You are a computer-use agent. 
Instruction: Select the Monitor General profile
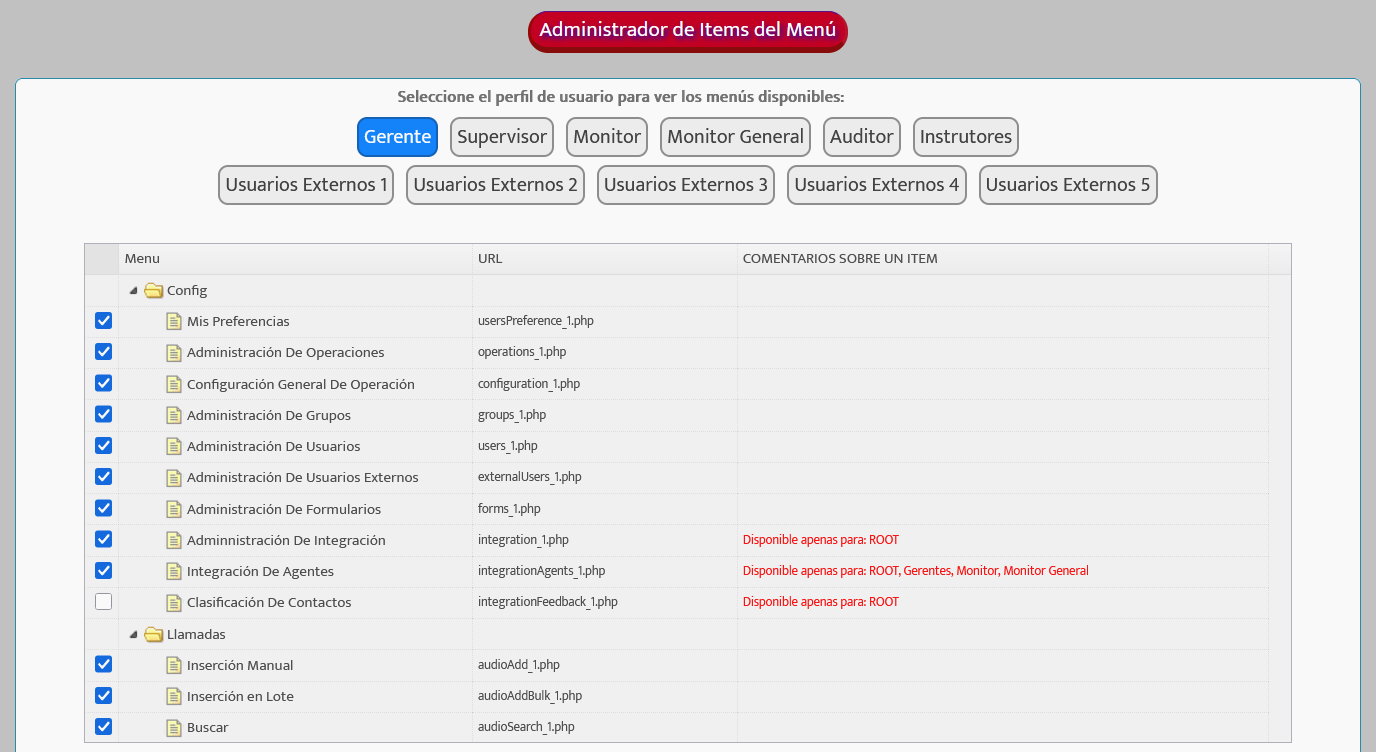[x=735, y=137]
